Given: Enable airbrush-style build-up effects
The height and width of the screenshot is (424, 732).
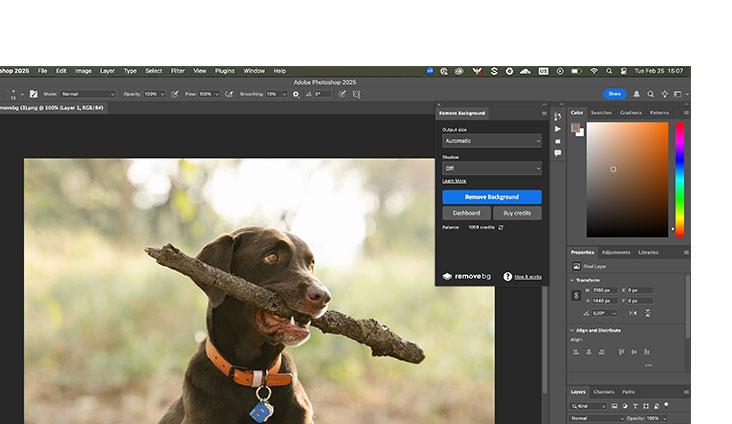Looking at the screenshot, I should point(229,94).
